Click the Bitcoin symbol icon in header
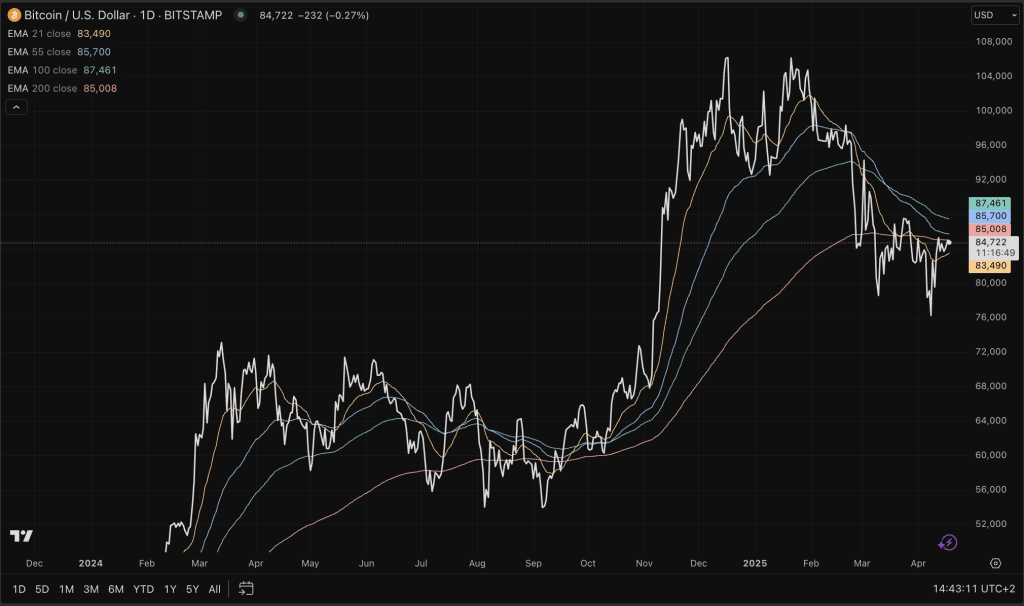1024x606 pixels. 14,15
